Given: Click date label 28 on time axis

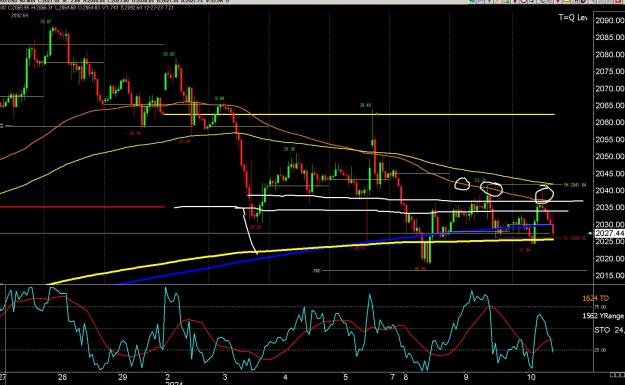Looking at the screenshot, I should 62,377.
